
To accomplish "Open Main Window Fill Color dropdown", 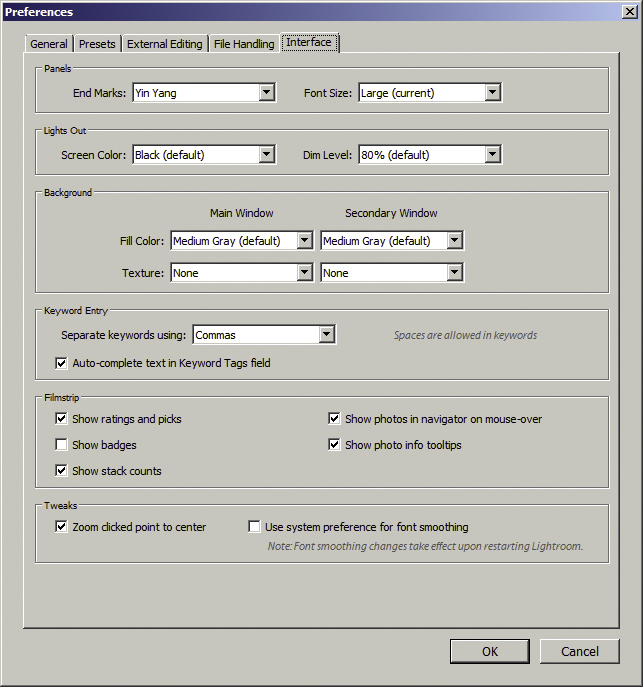I will [x=242, y=241].
